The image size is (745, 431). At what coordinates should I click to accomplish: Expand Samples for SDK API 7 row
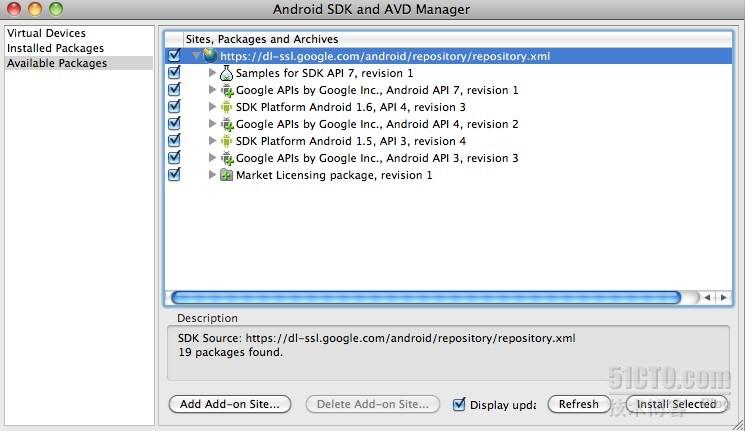[x=212, y=73]
